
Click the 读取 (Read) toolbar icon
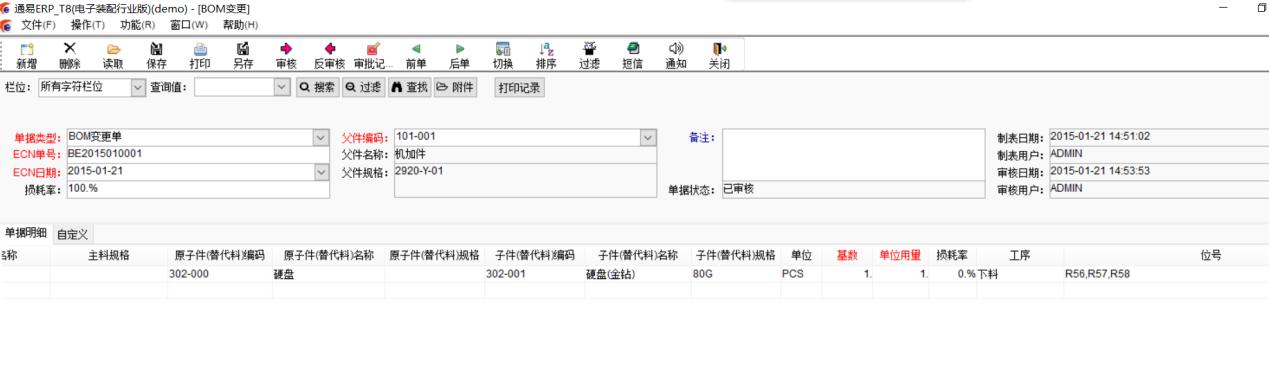click(x=113, y=55)
